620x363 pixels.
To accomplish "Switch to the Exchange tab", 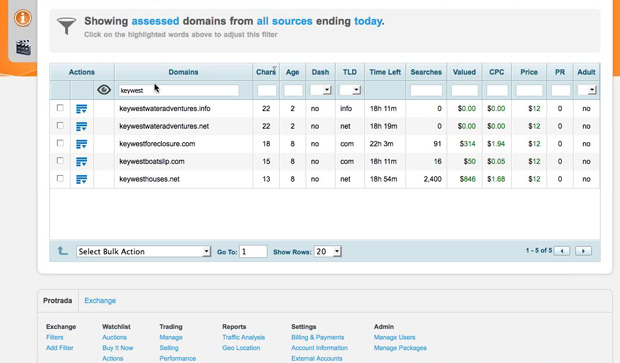I will click(100, 301).
